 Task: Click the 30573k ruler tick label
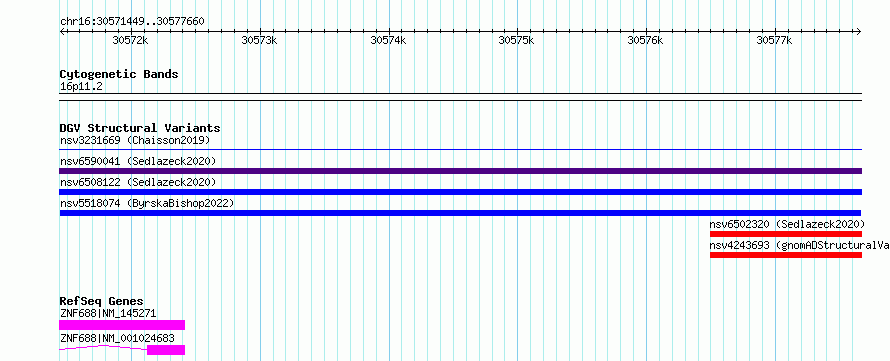point(259,40)
